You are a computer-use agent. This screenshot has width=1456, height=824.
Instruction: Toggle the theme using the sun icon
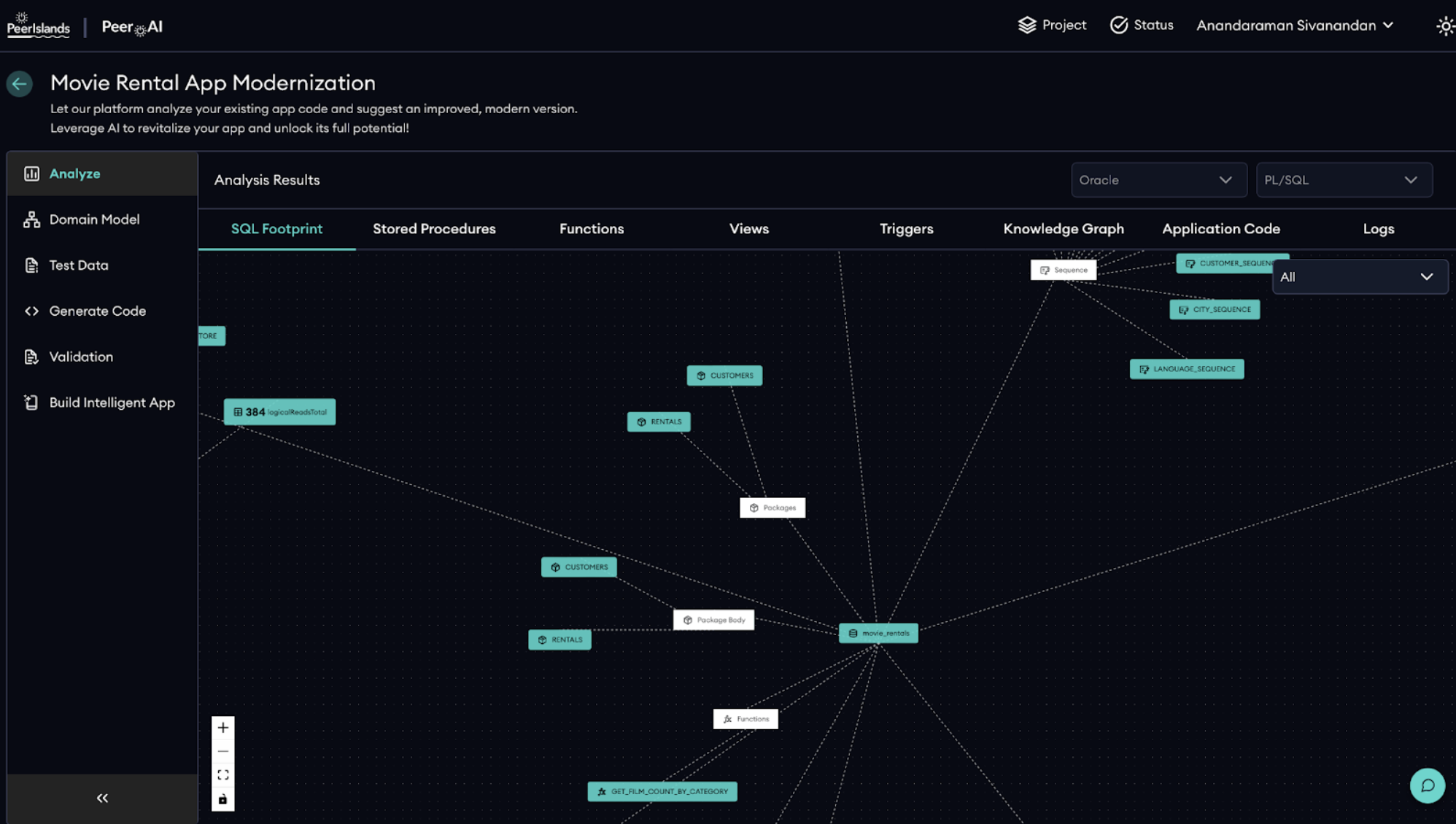pos(1445,26)
